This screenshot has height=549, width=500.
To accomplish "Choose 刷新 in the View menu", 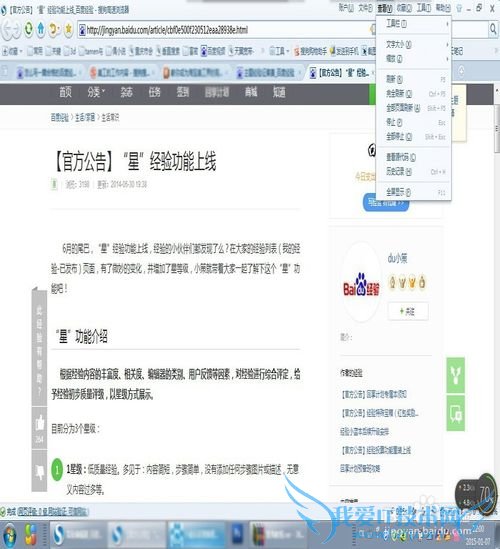I will [414, 79].
